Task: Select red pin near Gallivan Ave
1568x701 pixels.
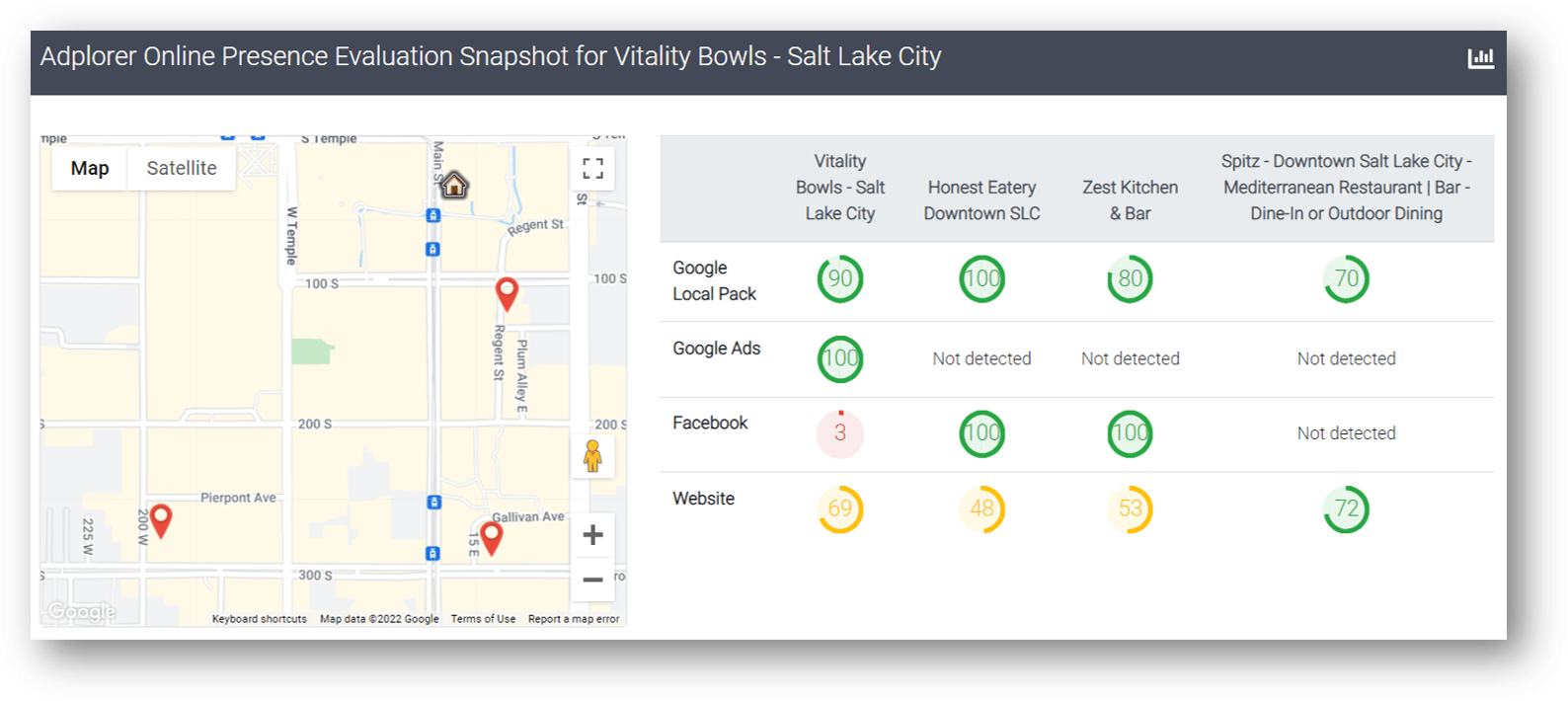Action: 491,538
